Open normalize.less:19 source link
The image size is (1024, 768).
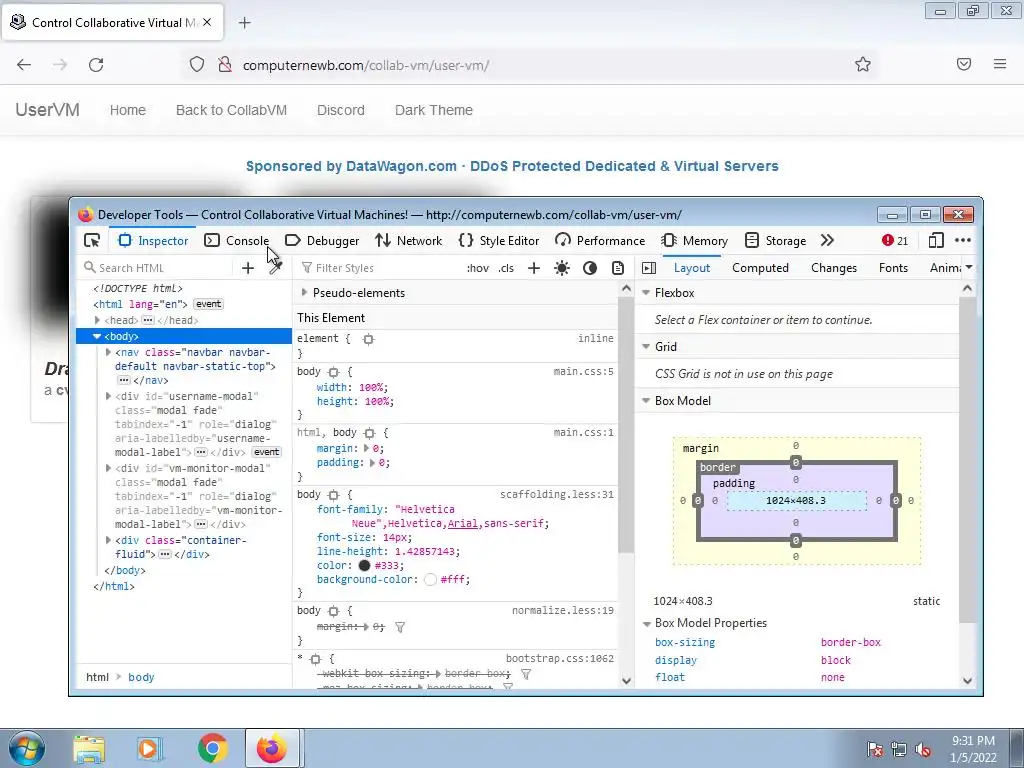pos(562,611)
